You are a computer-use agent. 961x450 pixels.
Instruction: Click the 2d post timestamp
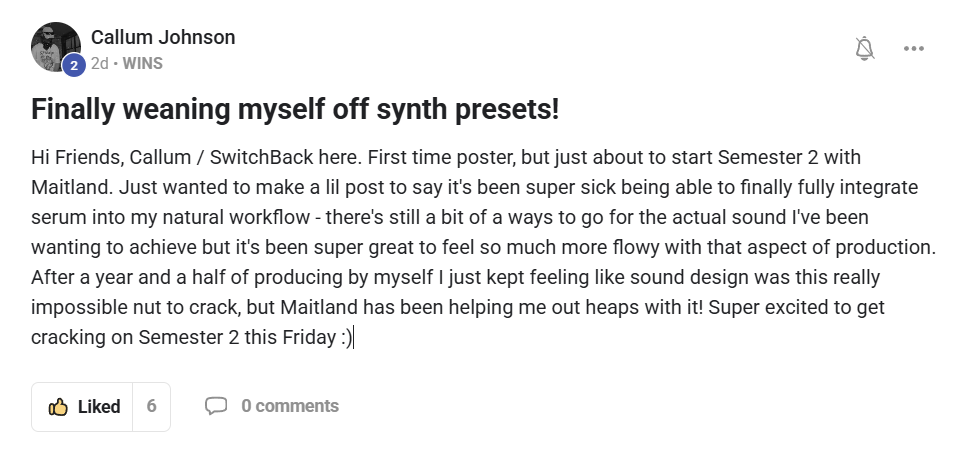point(99,63)
